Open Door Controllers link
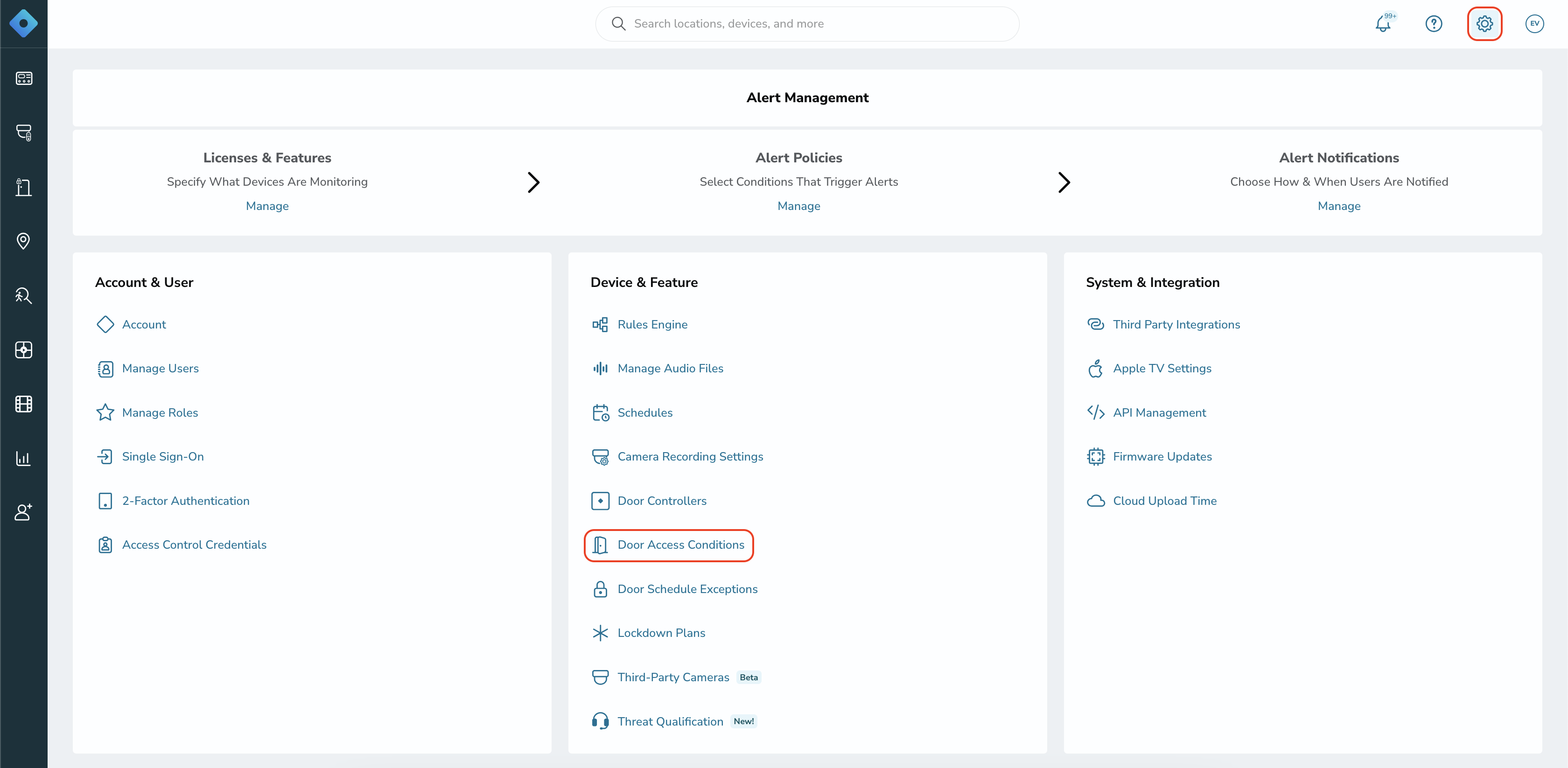 tap(662, 501)
